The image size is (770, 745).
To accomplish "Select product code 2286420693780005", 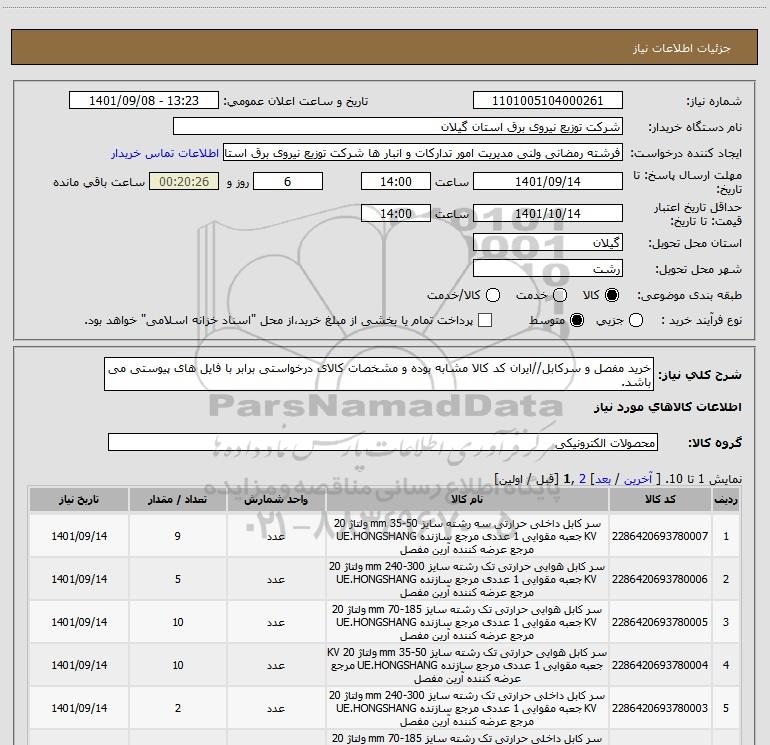I will click(660, 622).
